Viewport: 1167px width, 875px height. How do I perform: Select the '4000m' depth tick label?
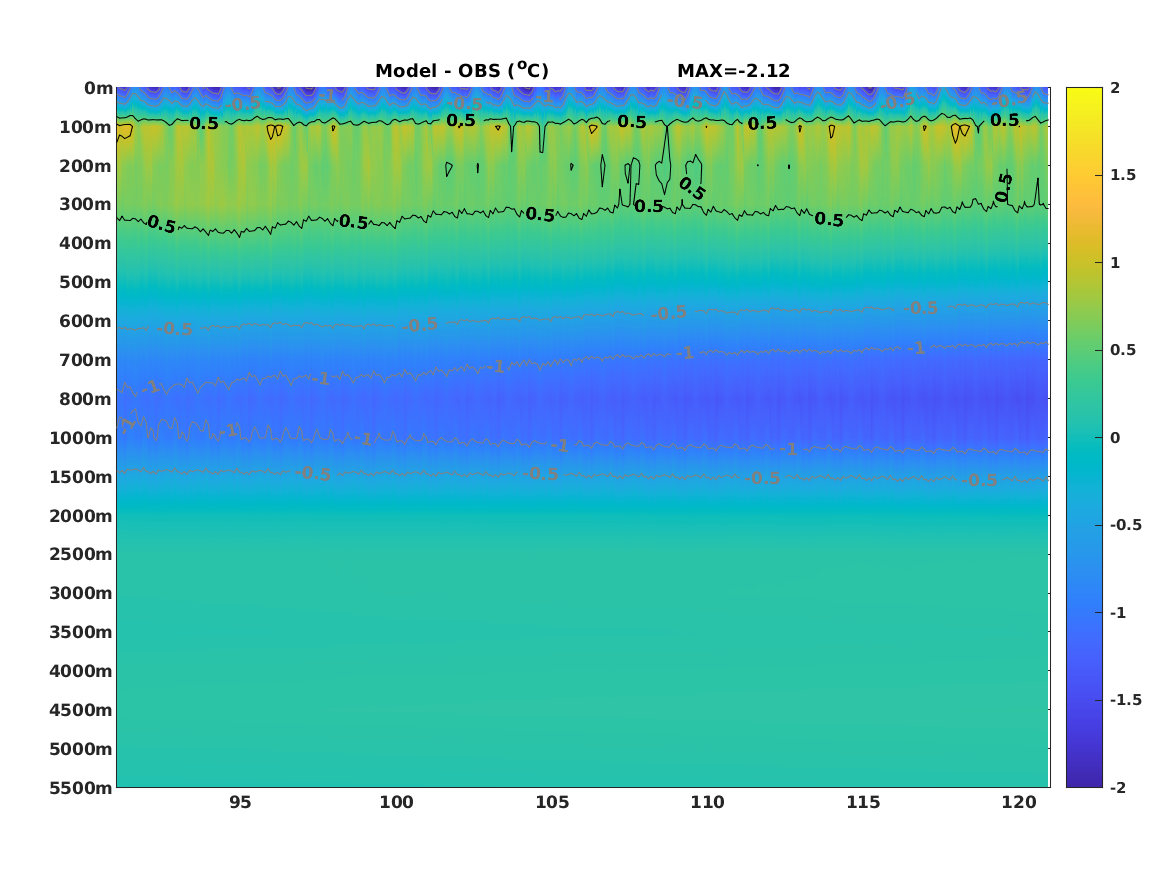pyautogui.click(x=81, y=671)
